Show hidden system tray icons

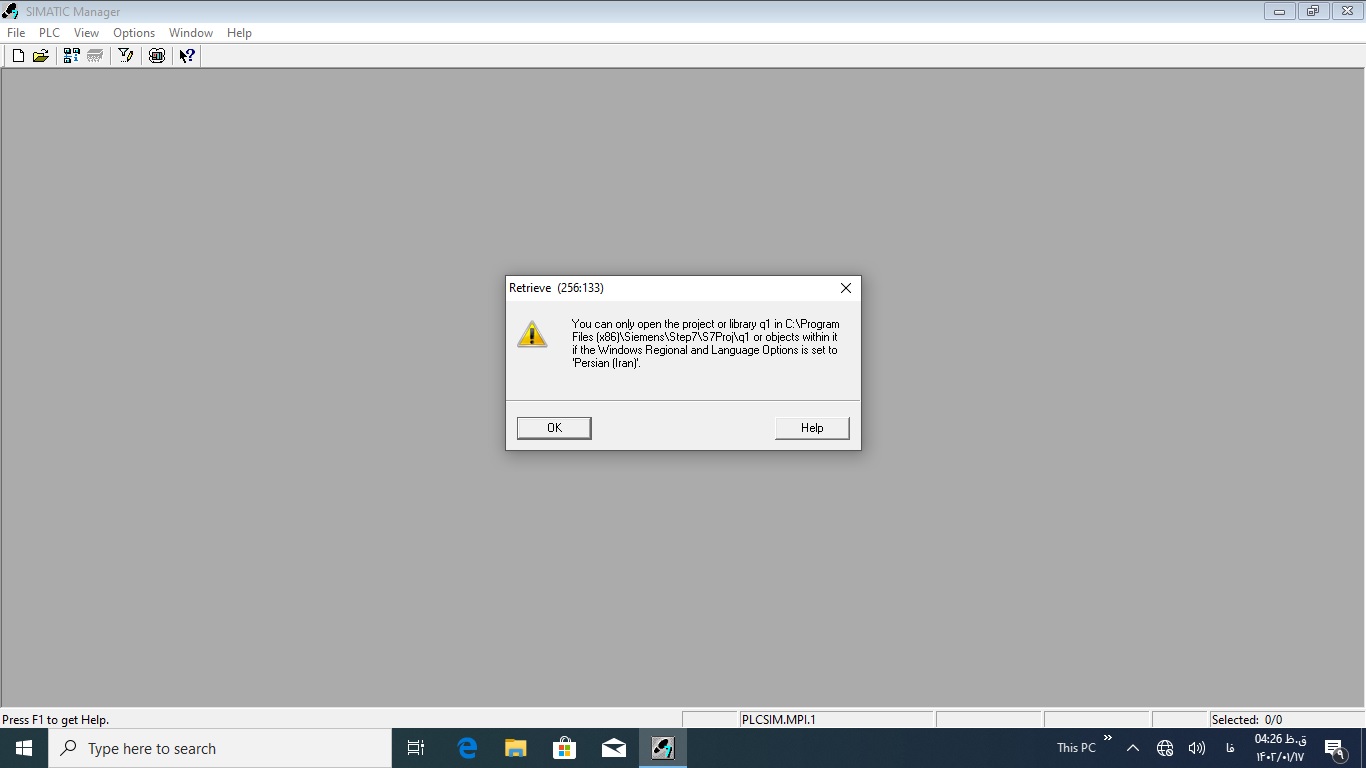tap(1133, 748)
